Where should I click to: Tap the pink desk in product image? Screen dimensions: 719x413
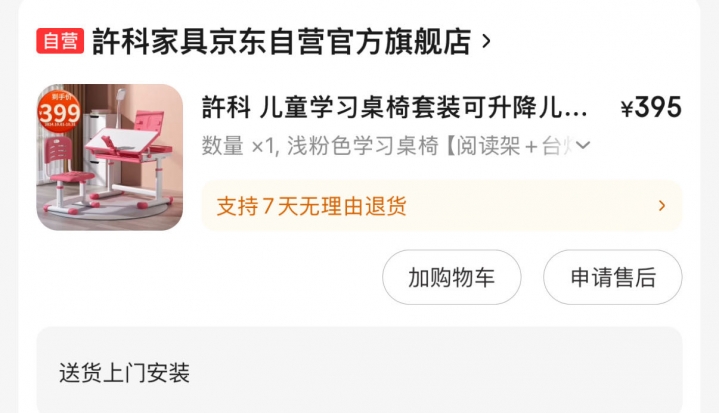[x=133, y=154]
